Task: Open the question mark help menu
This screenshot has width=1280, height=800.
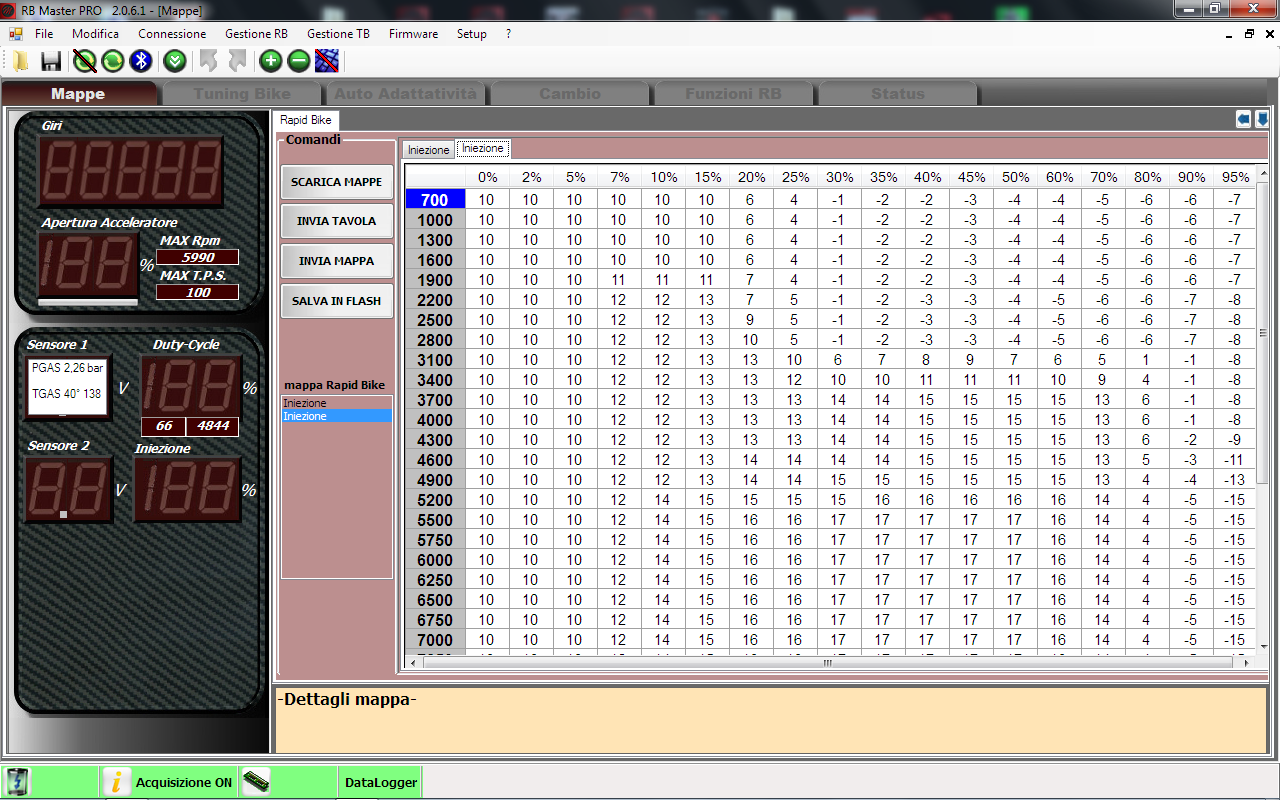Action: (x=508, y=33)
